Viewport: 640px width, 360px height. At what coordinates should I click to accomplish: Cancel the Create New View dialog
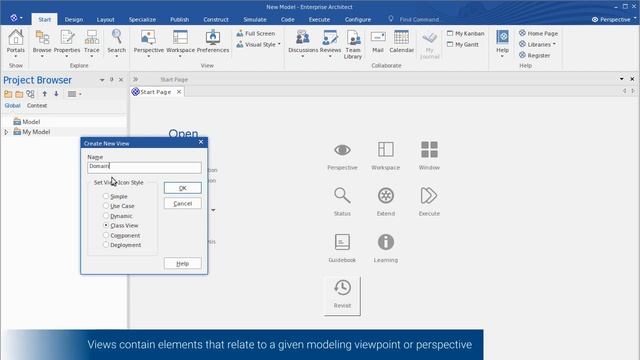(182, 204)
